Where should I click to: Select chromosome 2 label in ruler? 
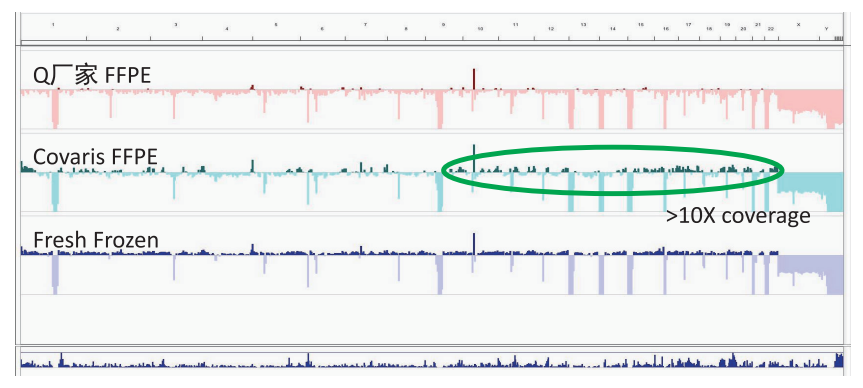(x=118, y=28)
